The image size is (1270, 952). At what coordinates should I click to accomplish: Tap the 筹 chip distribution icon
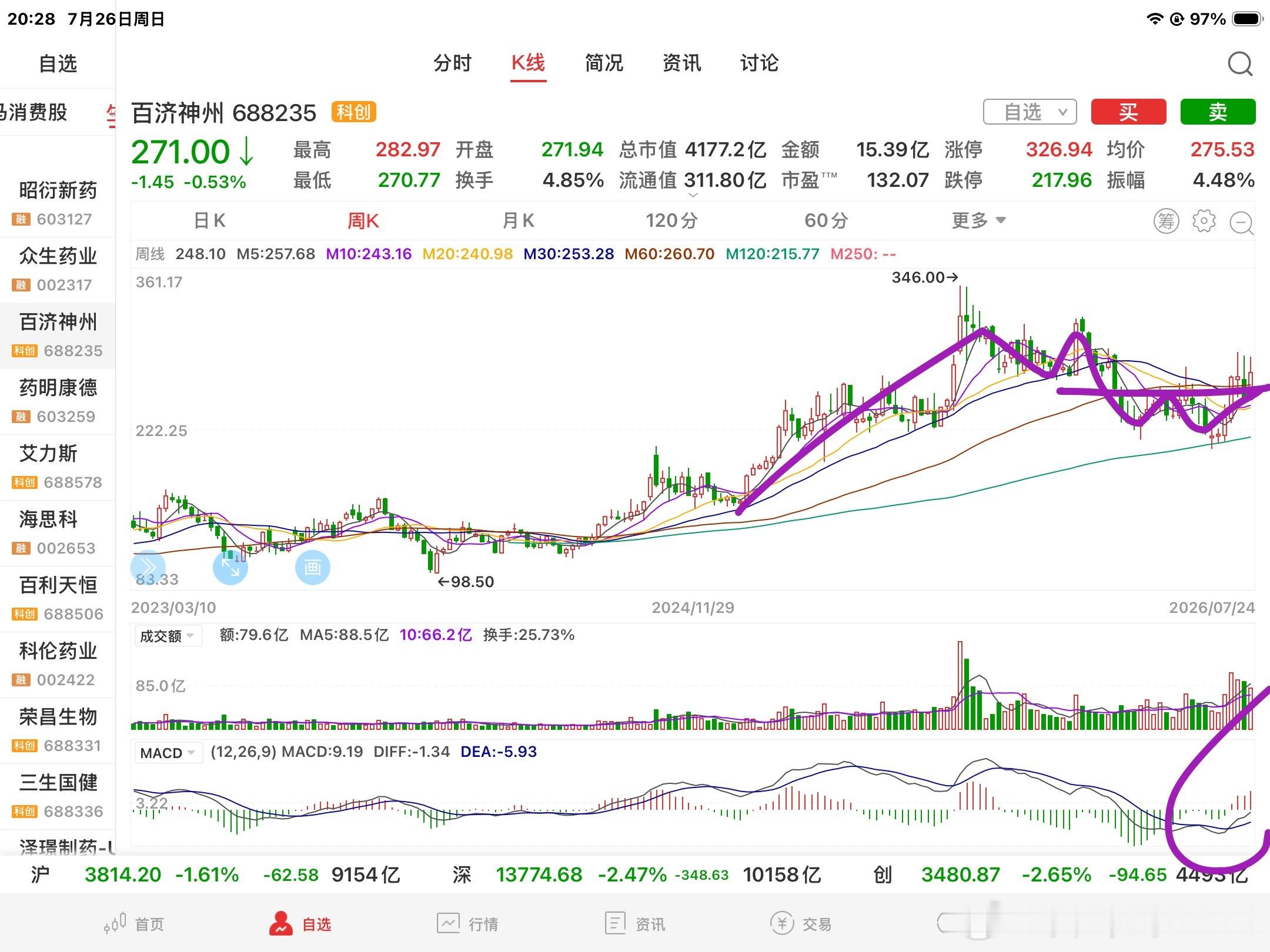(1166, 221)
